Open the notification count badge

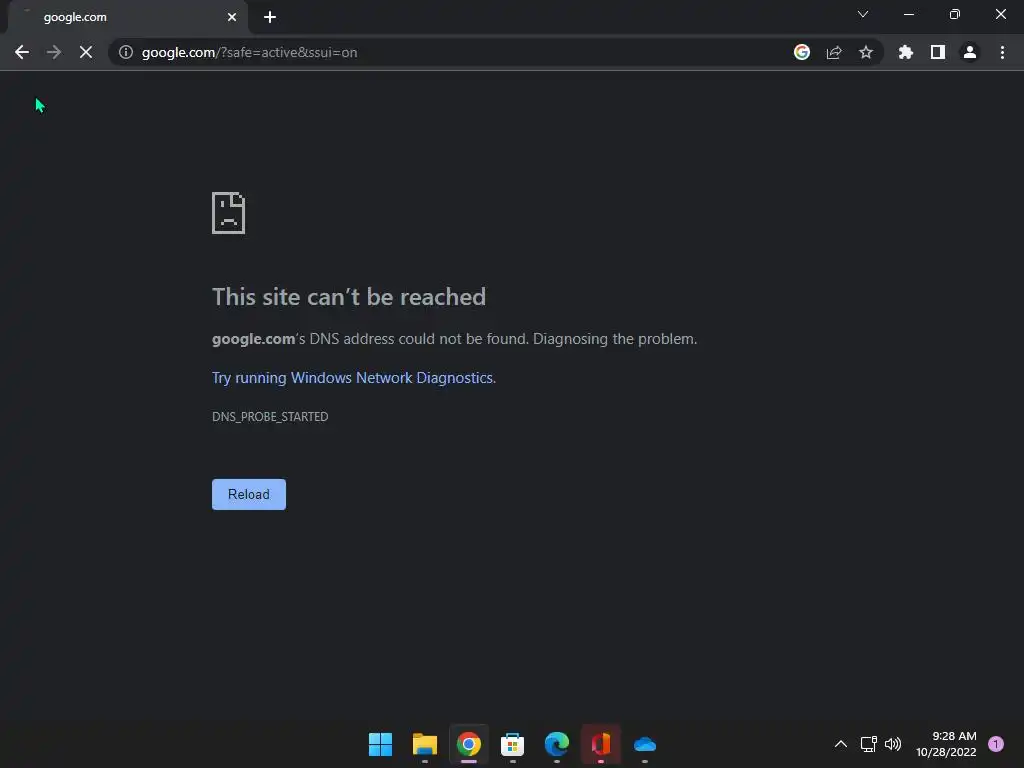click(x=996, y=744)
